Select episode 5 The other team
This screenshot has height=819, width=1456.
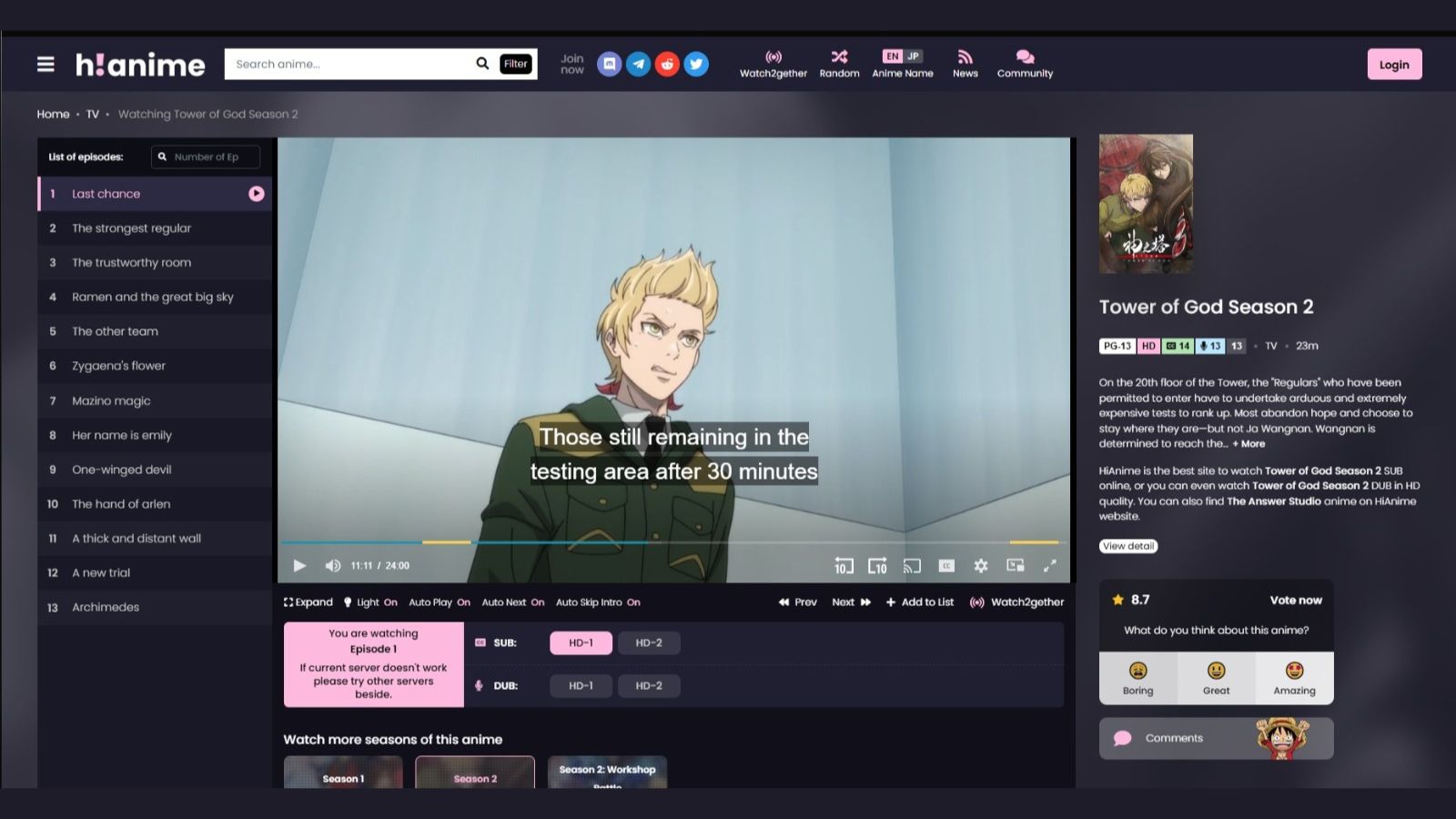point(115,331)
